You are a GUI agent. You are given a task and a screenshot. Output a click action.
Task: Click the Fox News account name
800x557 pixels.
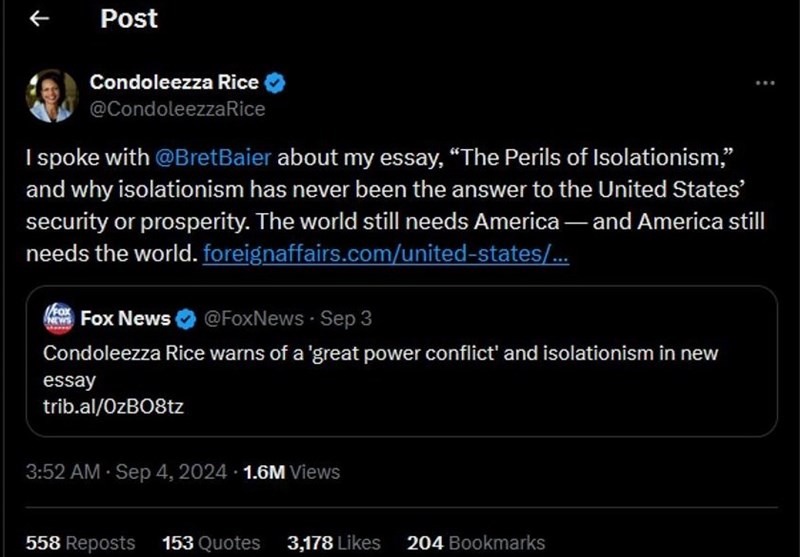[125, 318]
